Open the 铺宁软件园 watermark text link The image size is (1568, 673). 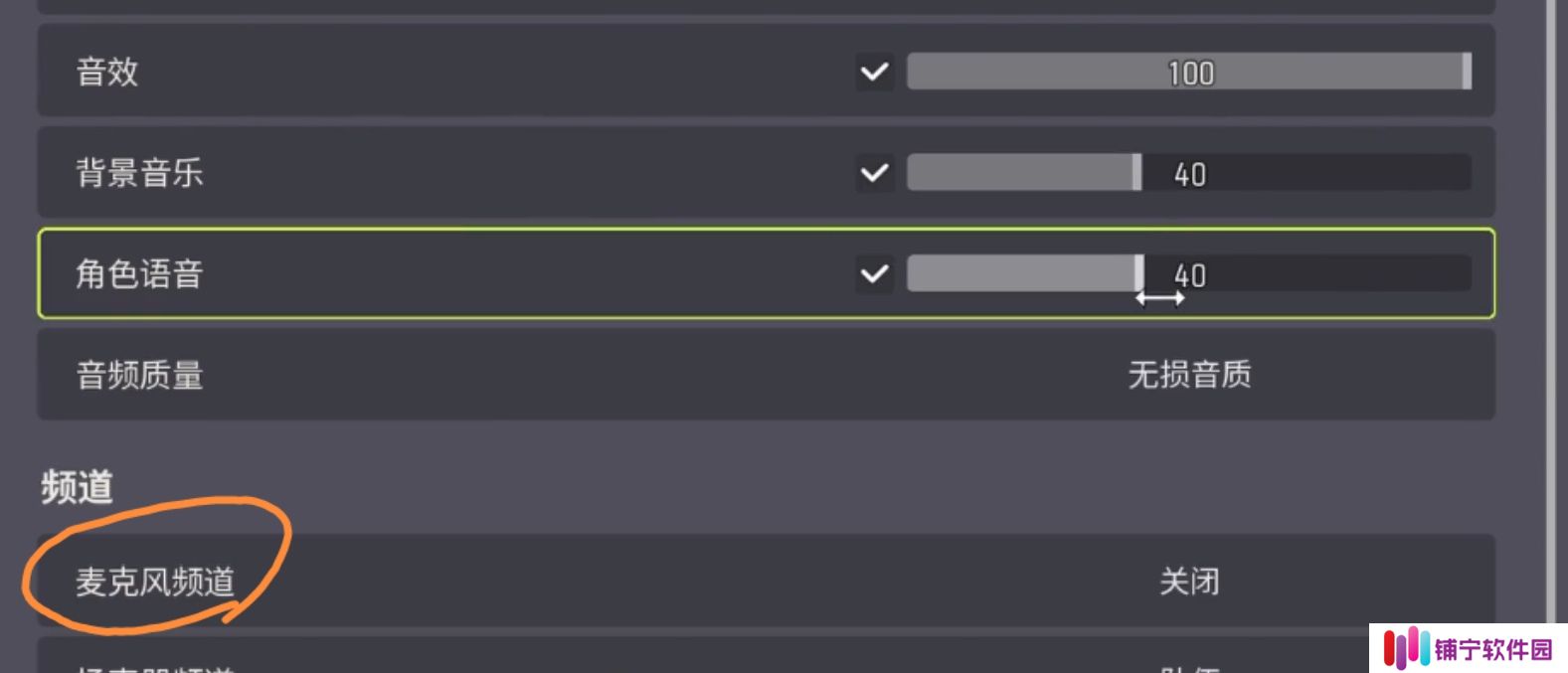[x=1493, y=649]
